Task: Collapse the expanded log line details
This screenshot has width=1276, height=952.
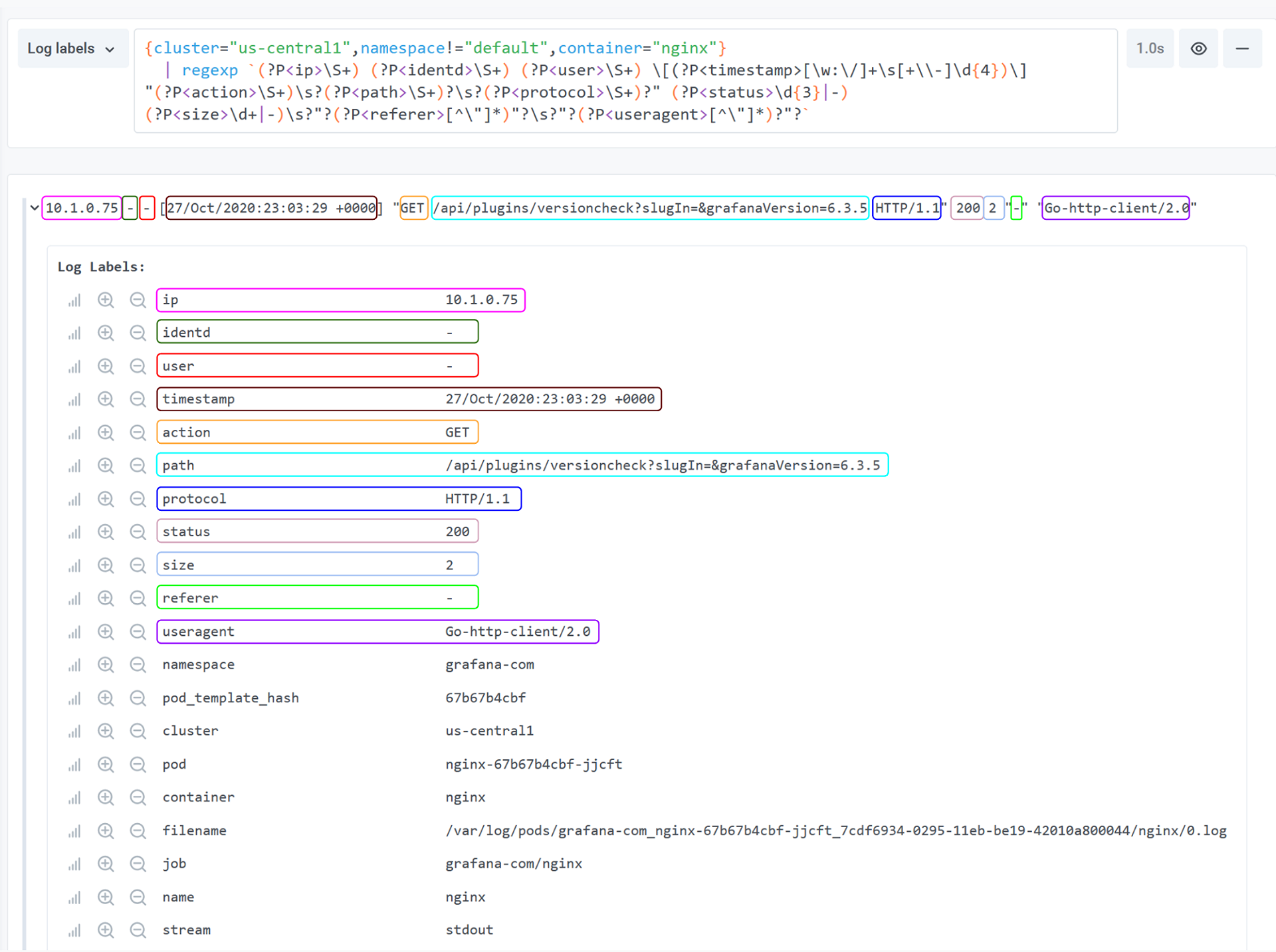Action: 33,208
